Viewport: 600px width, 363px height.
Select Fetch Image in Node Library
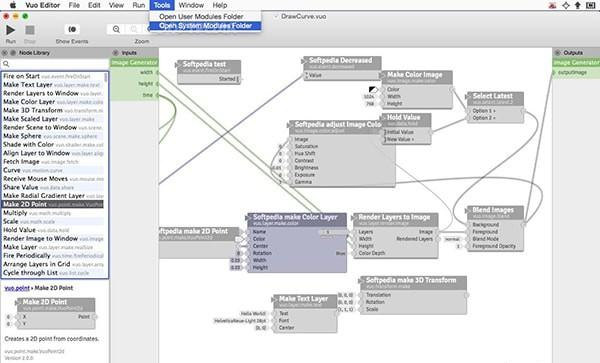53,161
